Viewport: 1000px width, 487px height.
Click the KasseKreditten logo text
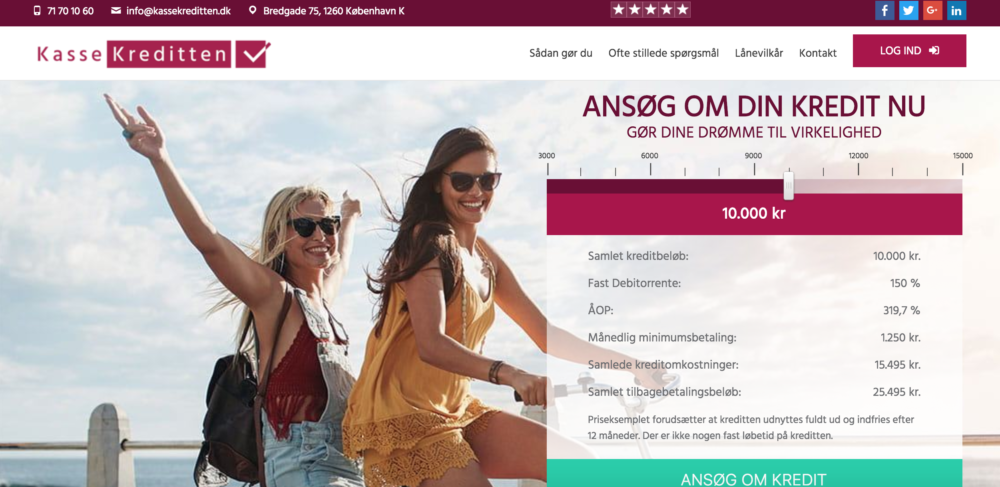tap(134, 55)
